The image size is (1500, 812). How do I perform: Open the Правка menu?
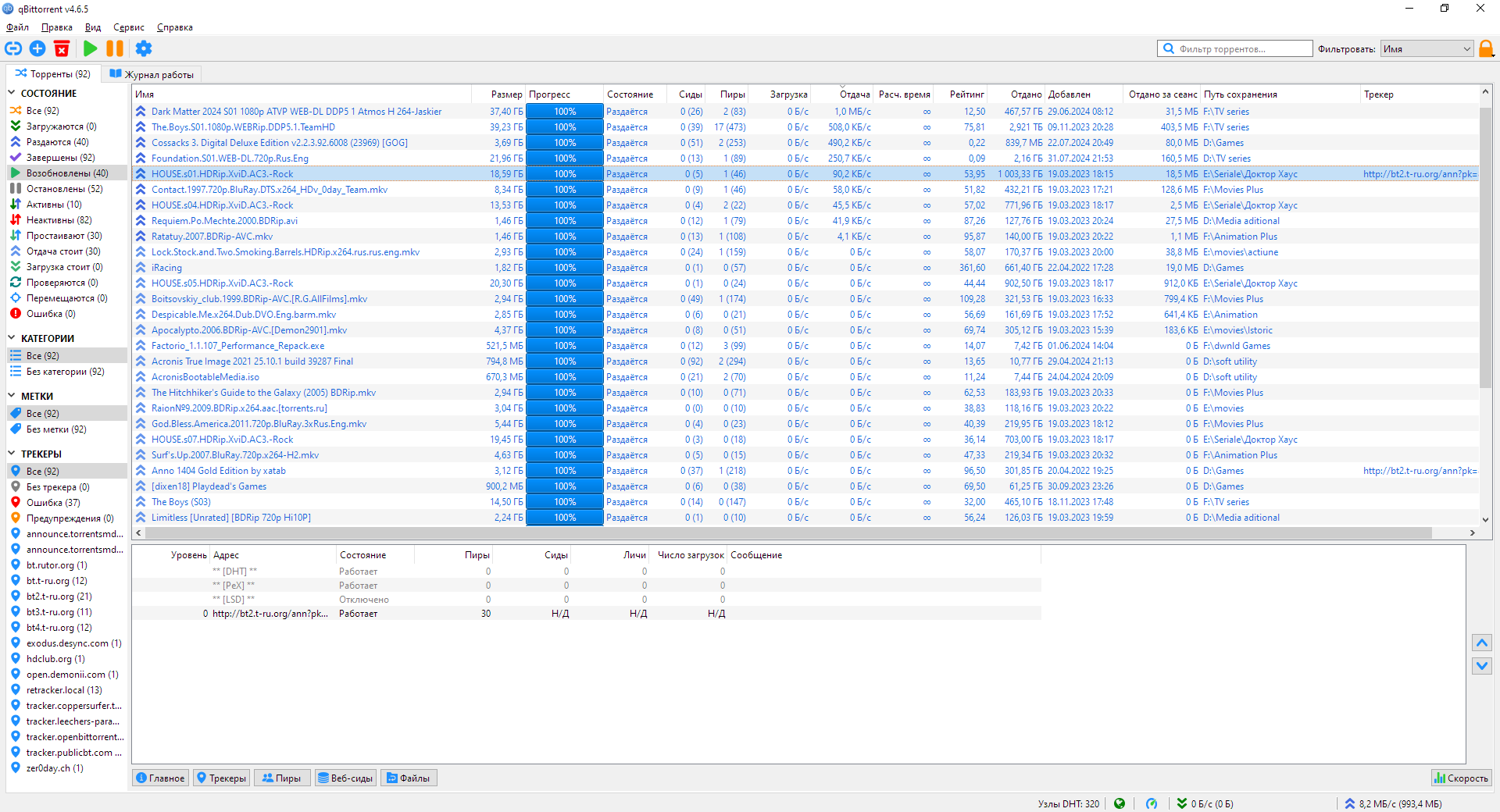point(57,27)
